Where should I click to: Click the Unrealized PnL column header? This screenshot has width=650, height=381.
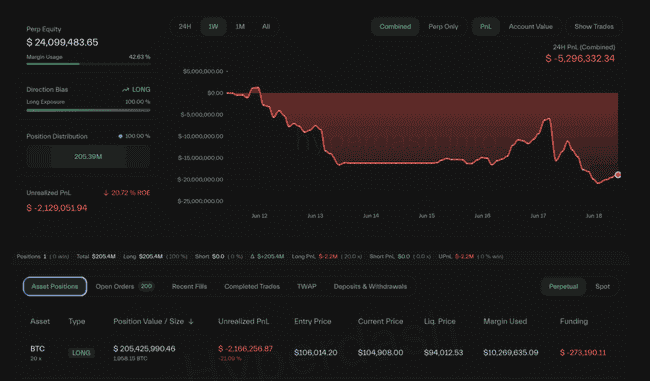pyautogui.click(x=244, y=321)
